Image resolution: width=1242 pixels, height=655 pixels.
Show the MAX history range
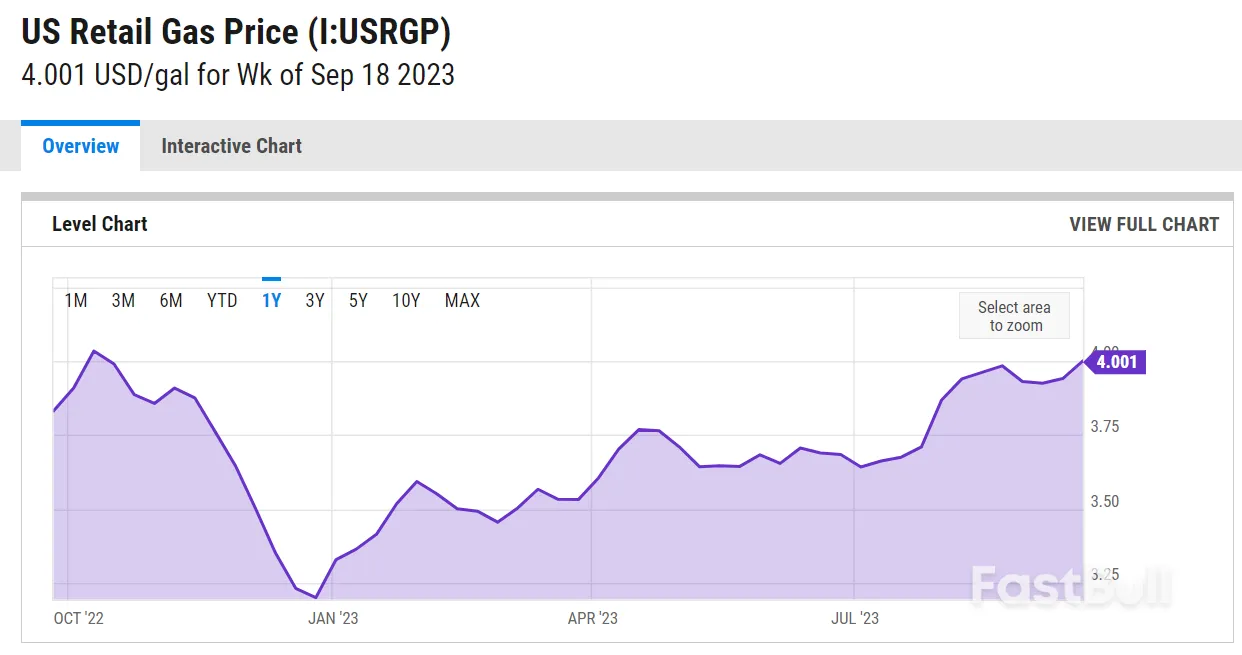(x=462, y=300)
